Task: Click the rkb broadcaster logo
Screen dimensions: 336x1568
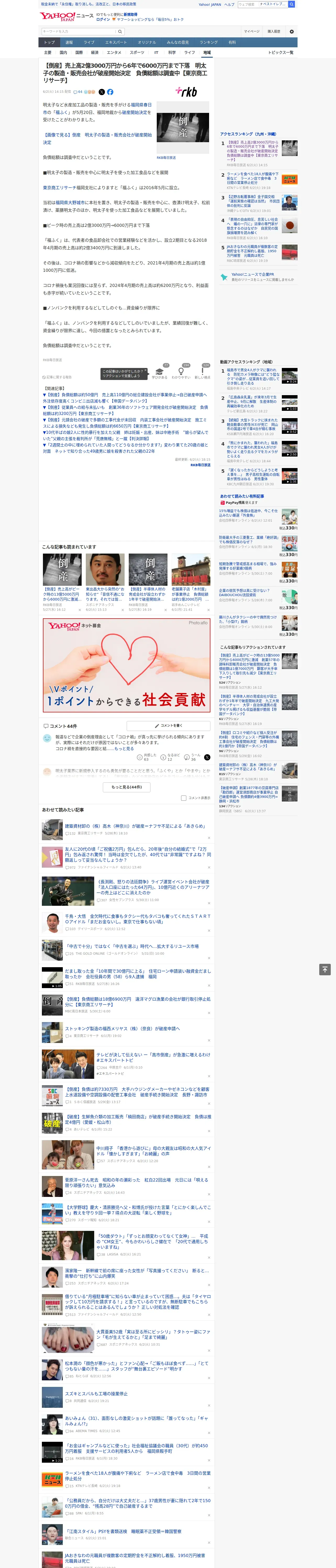Action: [x=186, y=92]
